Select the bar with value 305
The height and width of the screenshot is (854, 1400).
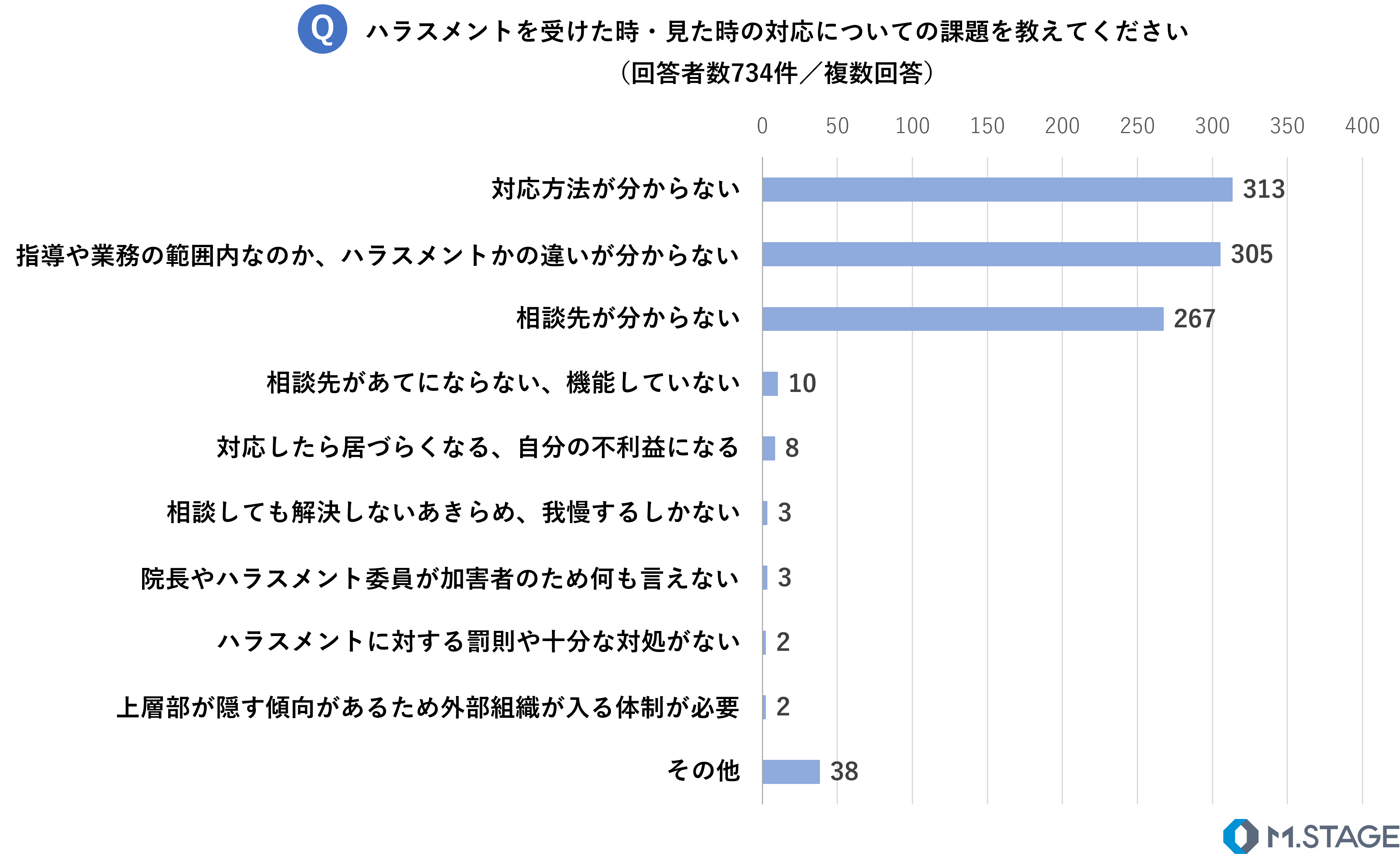(x=991, y=254)
